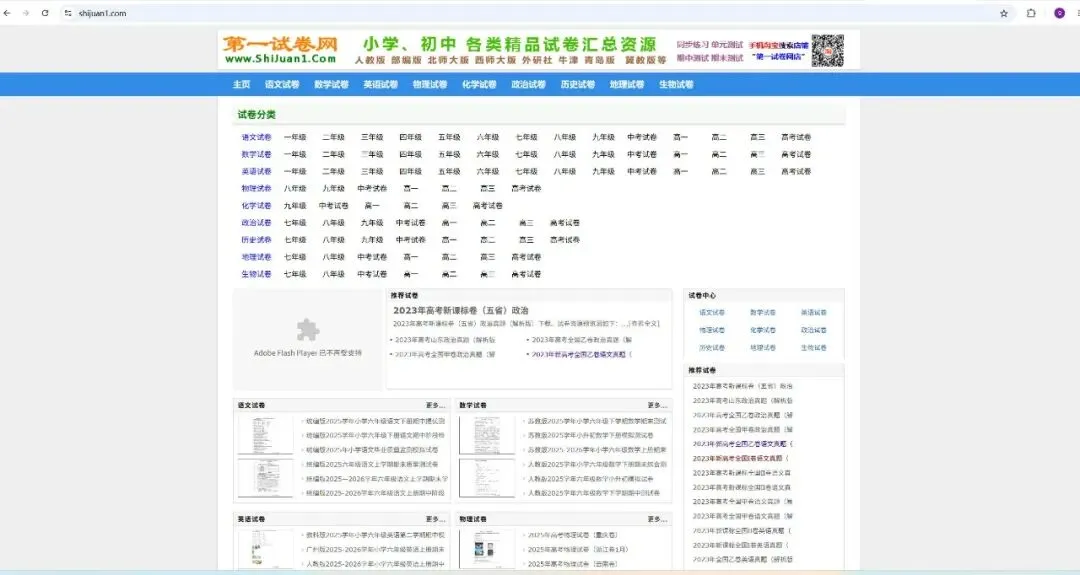Image resolution: width=1080 pixels, height=575 pixels.
Task: Click the Adobe Flash Player plugin puzzle icon
Action: (x=307, y=331)
